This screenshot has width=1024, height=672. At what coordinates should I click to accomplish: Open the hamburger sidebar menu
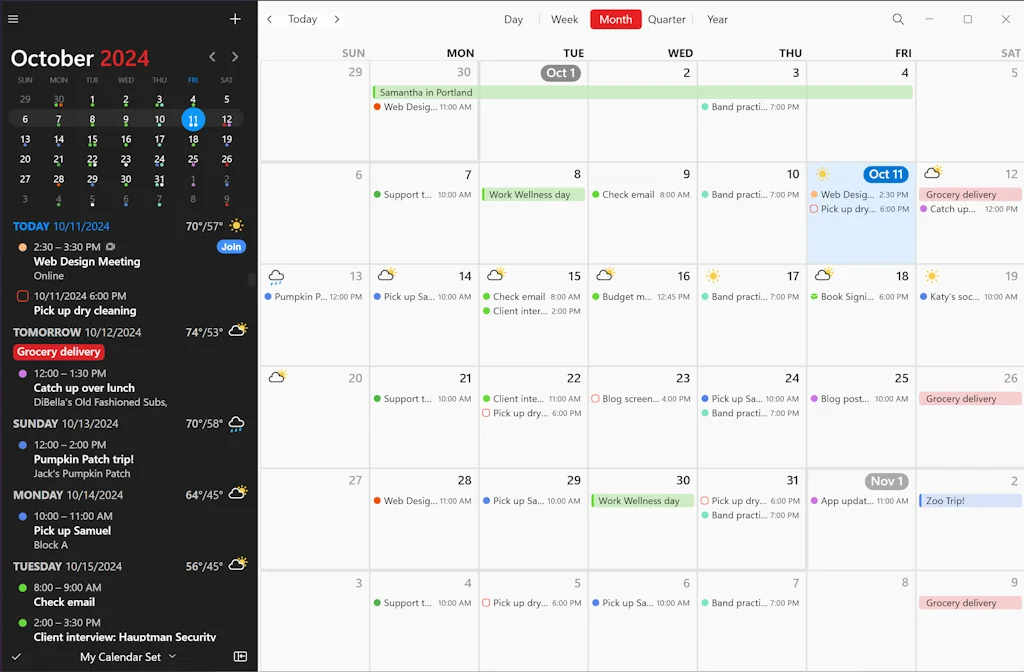coord(13,19)
